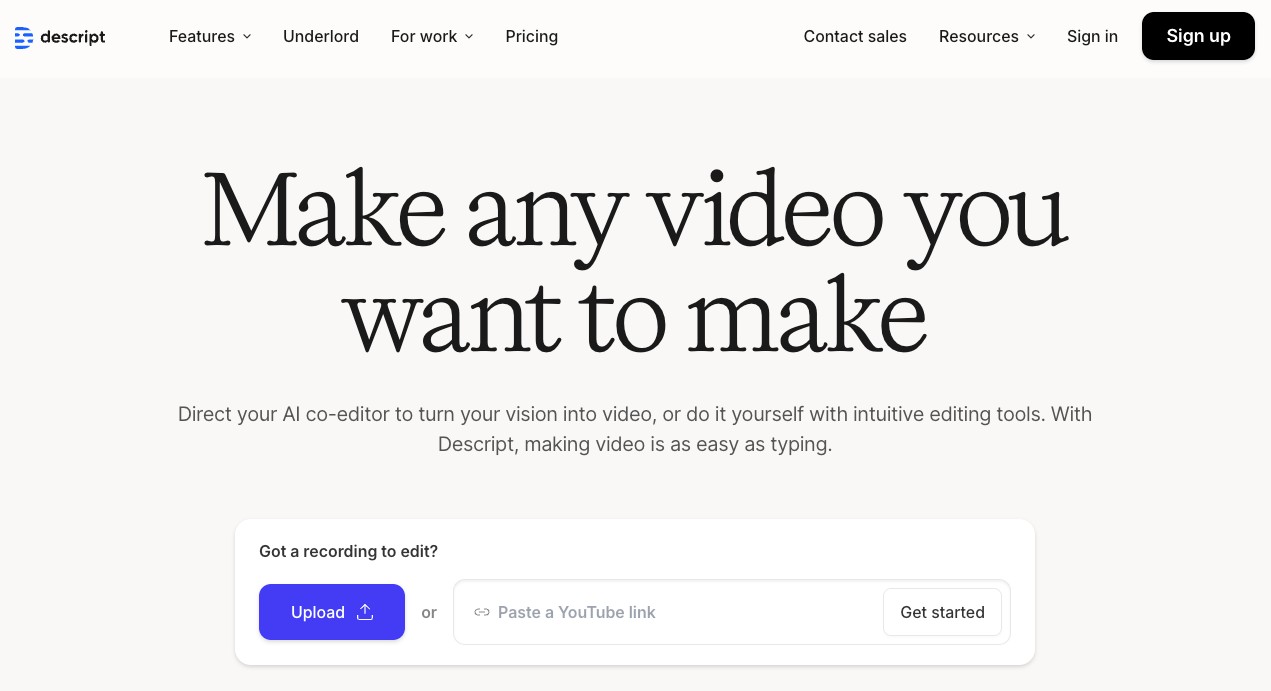Go to the Underlord page
This screenshot has height=691, width=1271.
coord(320,36)
